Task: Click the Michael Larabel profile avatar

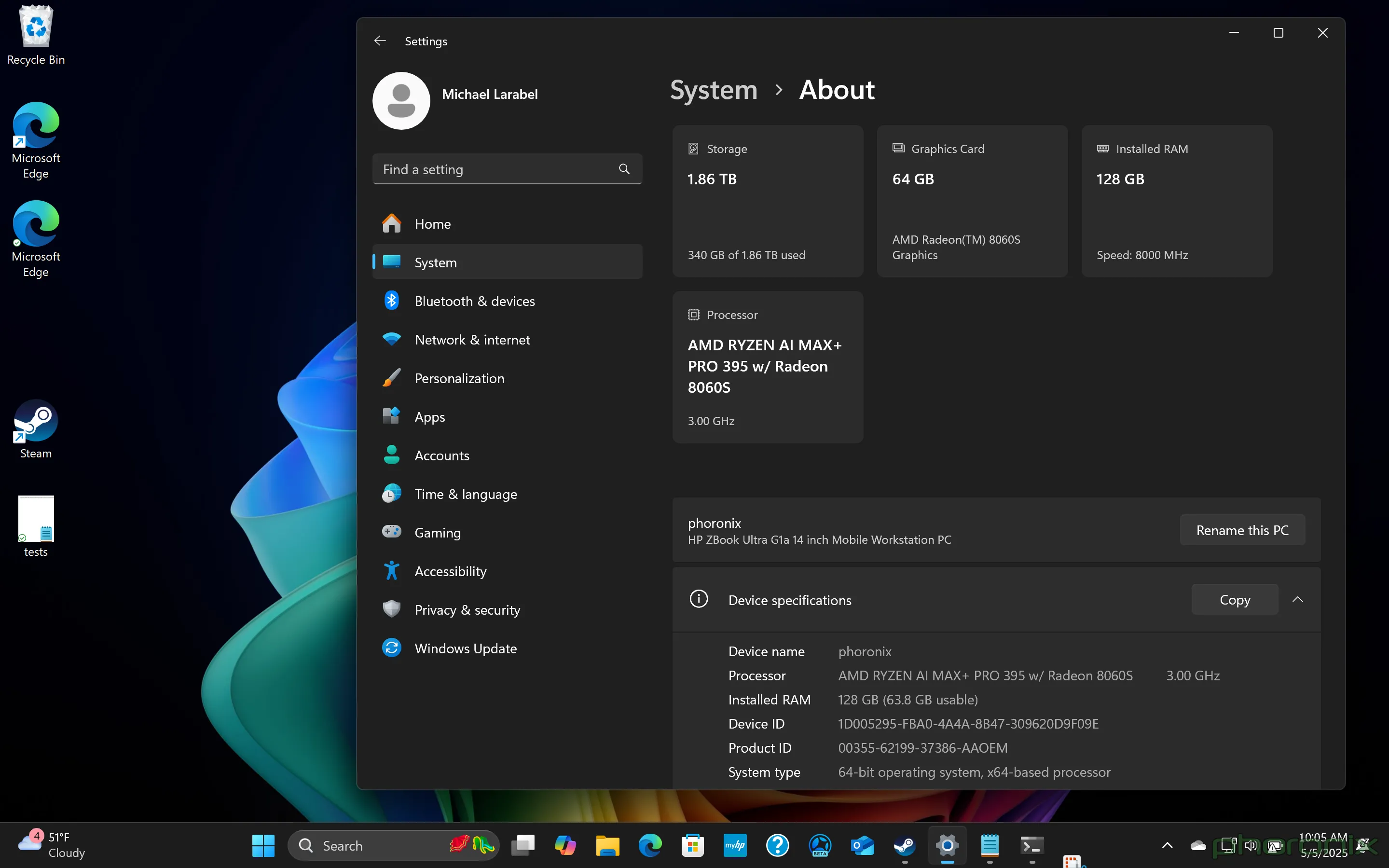Action: click(401, 100)
